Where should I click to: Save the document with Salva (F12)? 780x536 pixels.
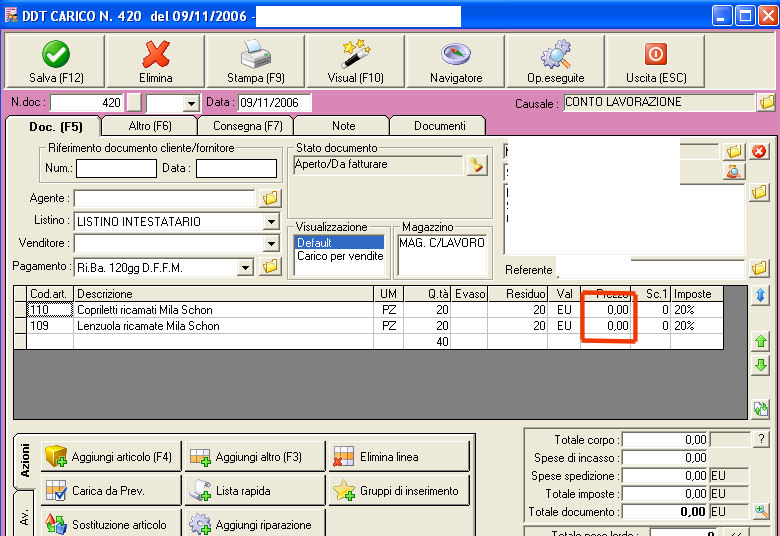(55, 61)
